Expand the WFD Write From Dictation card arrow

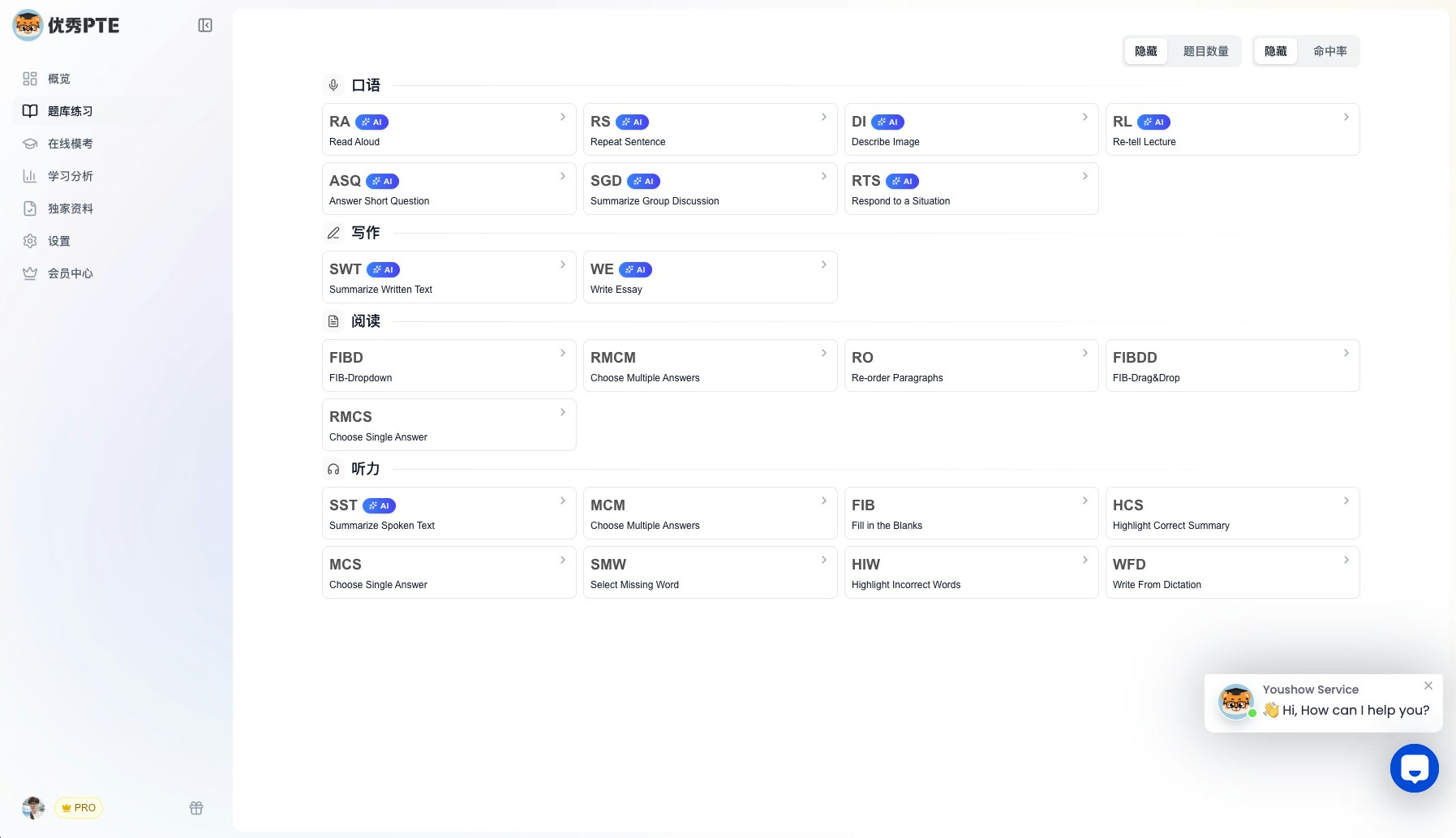(x=1345, y=559)
